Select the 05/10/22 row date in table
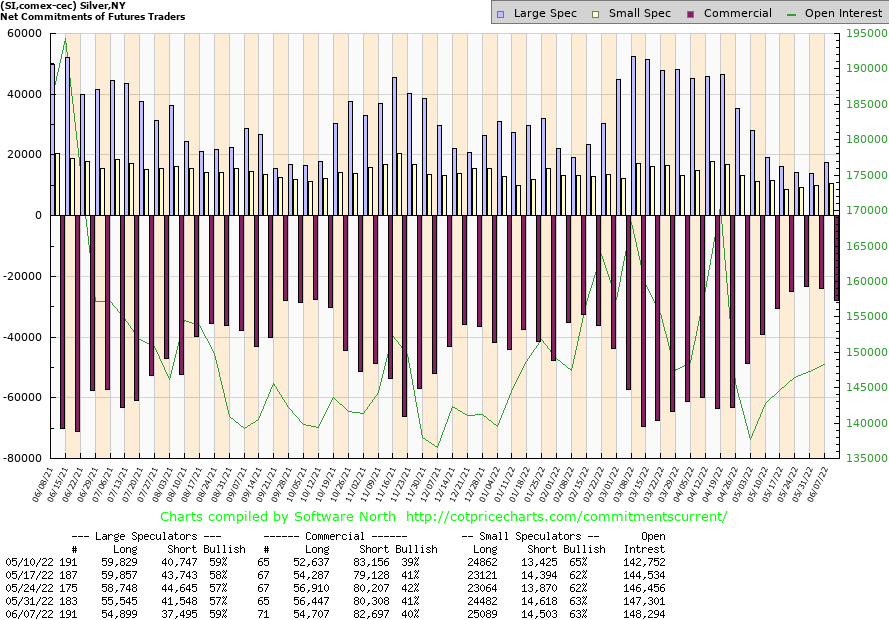The height and width of the screenshot is (620, 889). pyautogui.click(x=25, y=563)
